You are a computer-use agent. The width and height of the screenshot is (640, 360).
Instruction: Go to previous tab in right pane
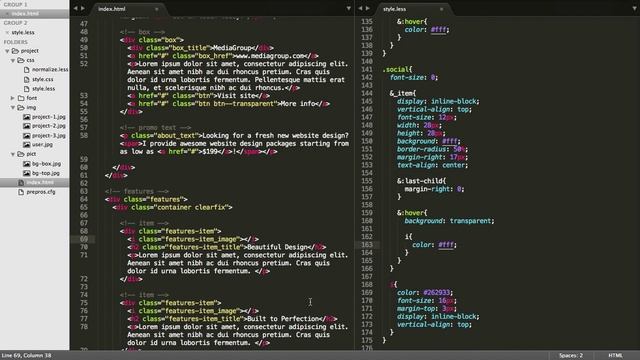(360, 8)
